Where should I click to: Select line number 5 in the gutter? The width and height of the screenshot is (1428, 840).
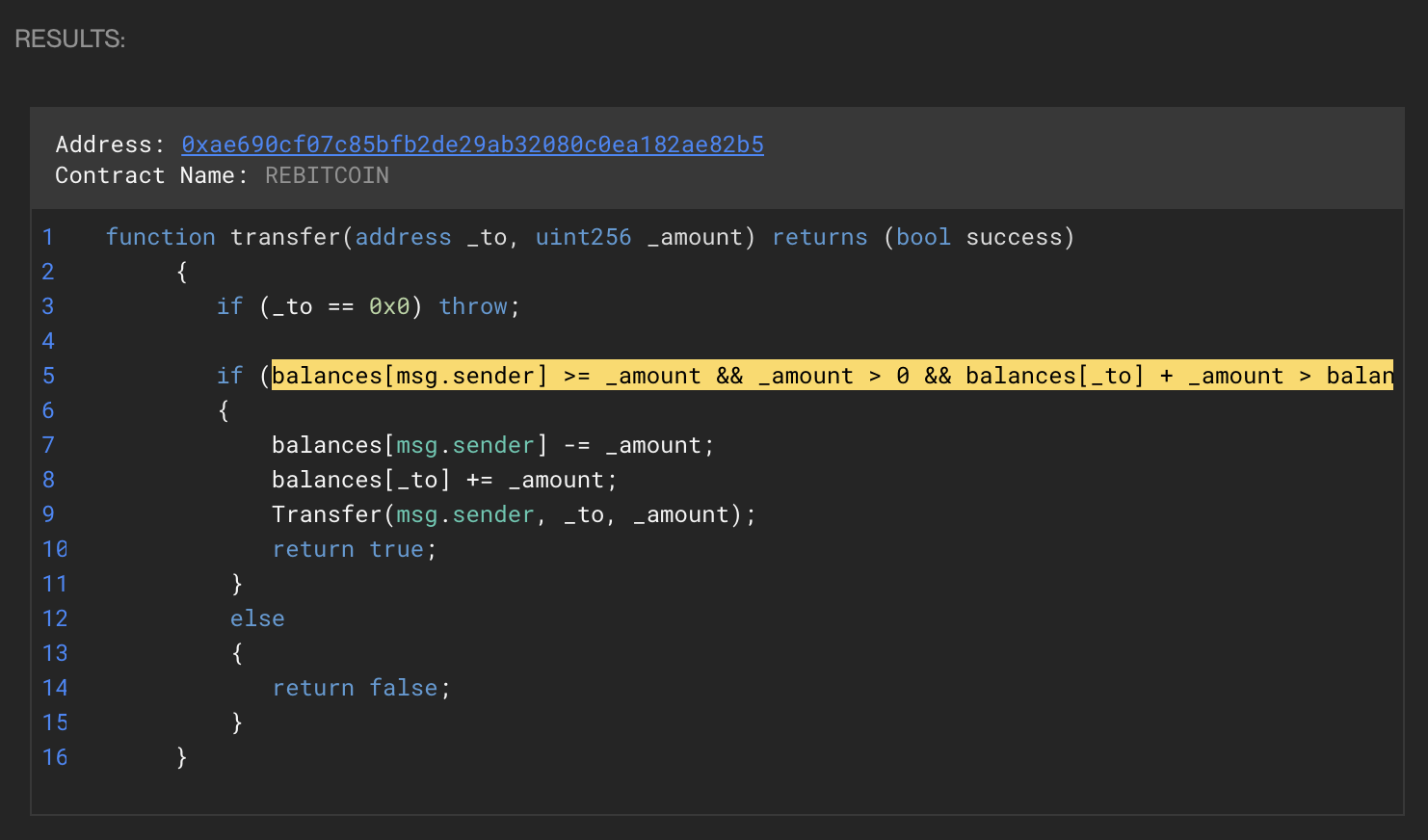pyautogui.click(x=48, y=376)
